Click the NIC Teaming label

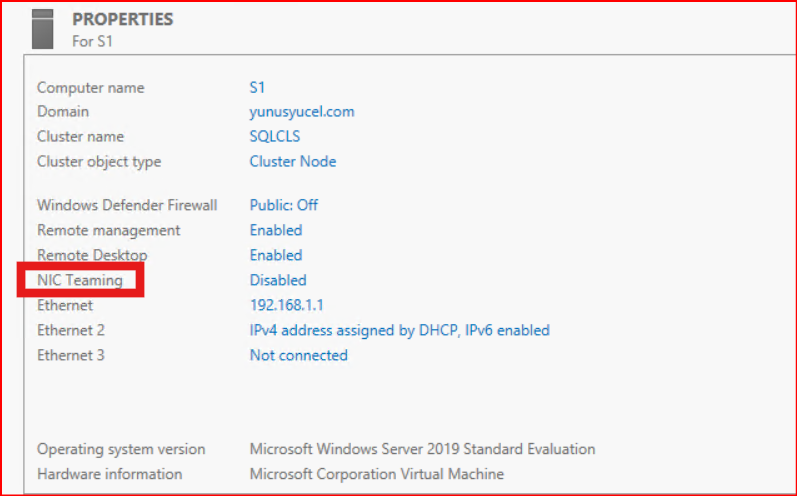(80, 280)
